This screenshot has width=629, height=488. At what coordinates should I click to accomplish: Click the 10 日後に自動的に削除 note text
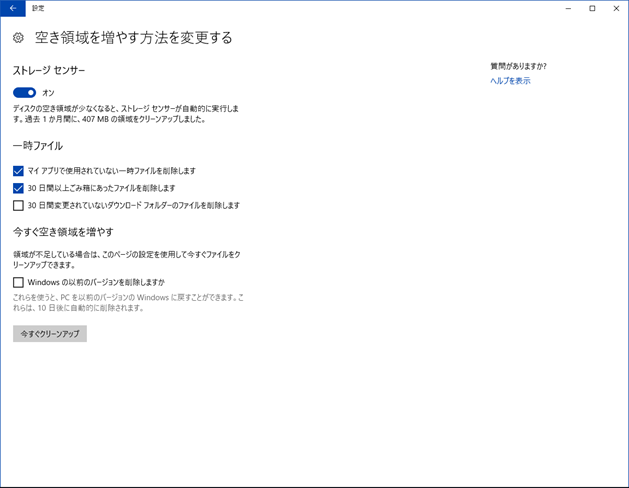point(128,303)
